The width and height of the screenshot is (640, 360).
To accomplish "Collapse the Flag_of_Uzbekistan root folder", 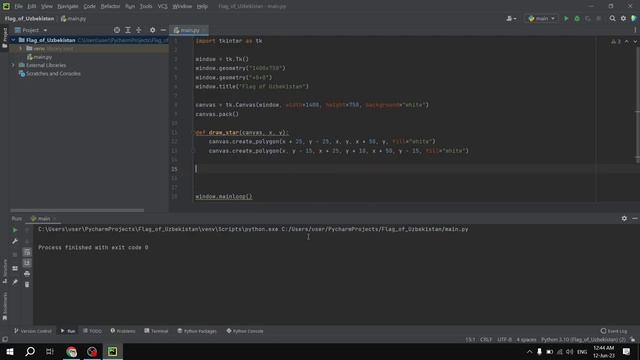I will click(13, 40).
